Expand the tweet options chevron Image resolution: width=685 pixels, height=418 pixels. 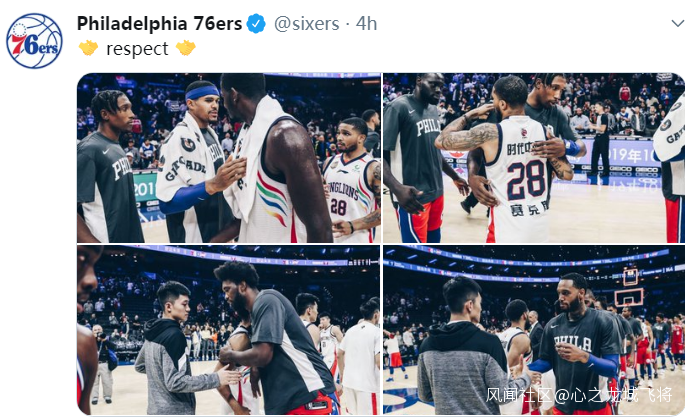678,23
